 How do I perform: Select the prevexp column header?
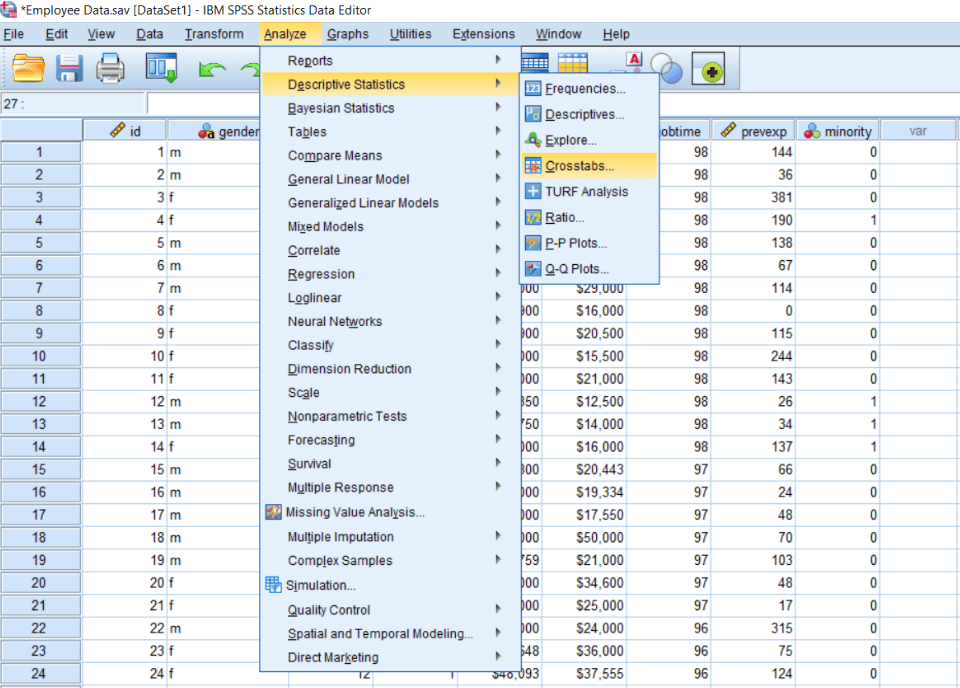[754, 131]
